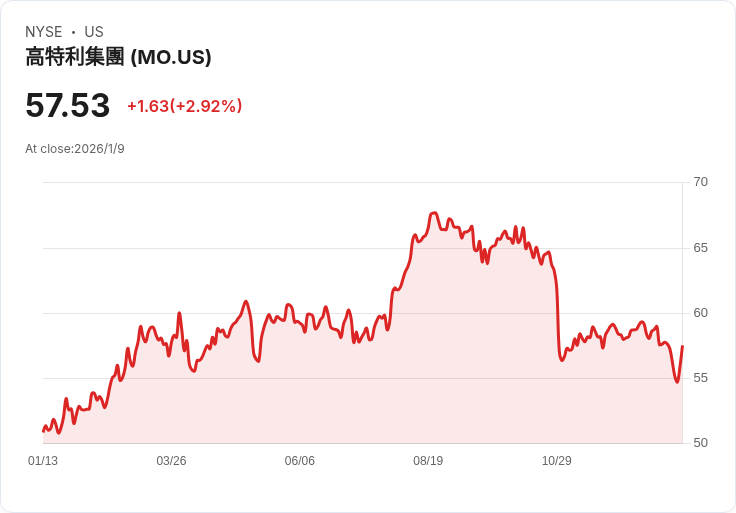Click the 60 price axis label
Image resolution: width=736 pixels, height=513 pixels.
click(701, 313)
